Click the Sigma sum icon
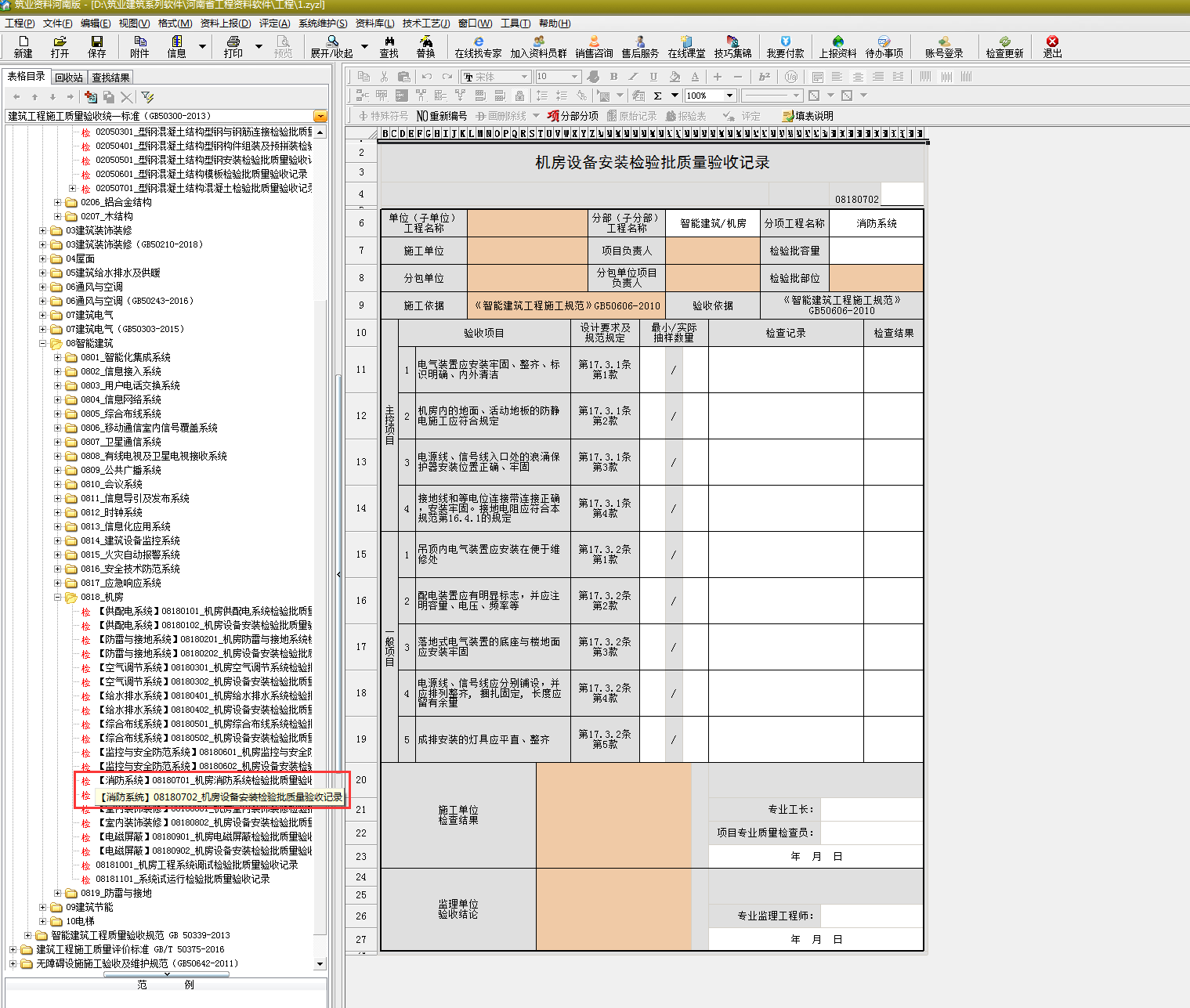1190x1008 pixels. point(657,96)
